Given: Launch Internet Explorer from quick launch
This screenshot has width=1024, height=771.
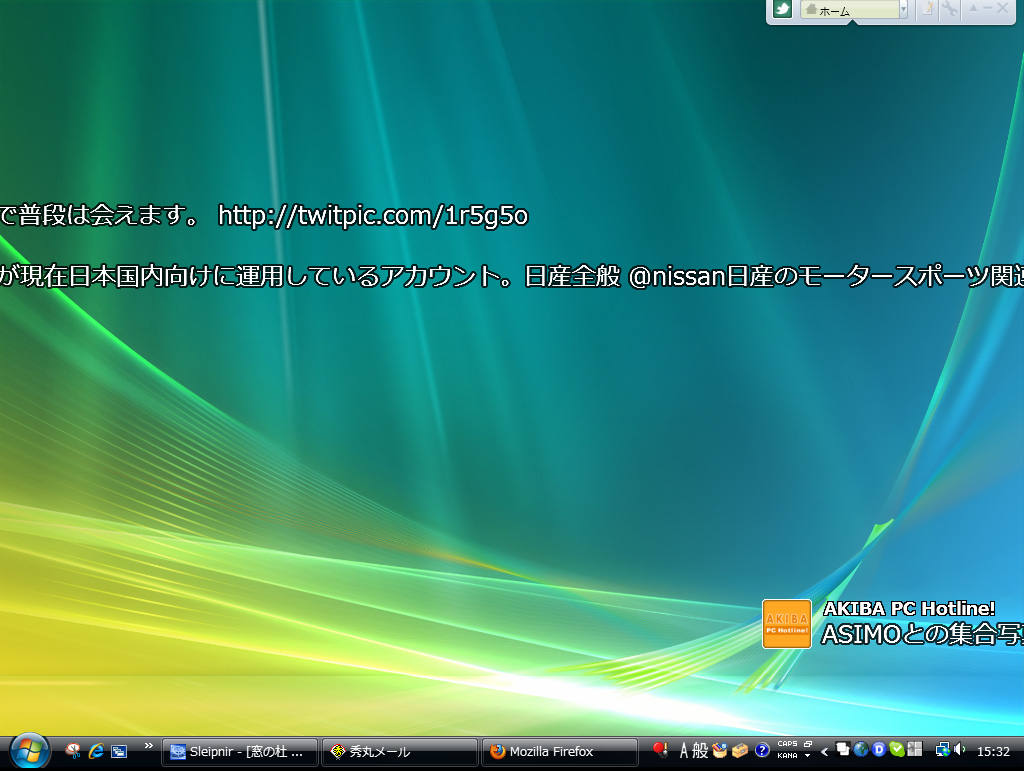Looking at the screenshot, I should click(x=96, y=751).
